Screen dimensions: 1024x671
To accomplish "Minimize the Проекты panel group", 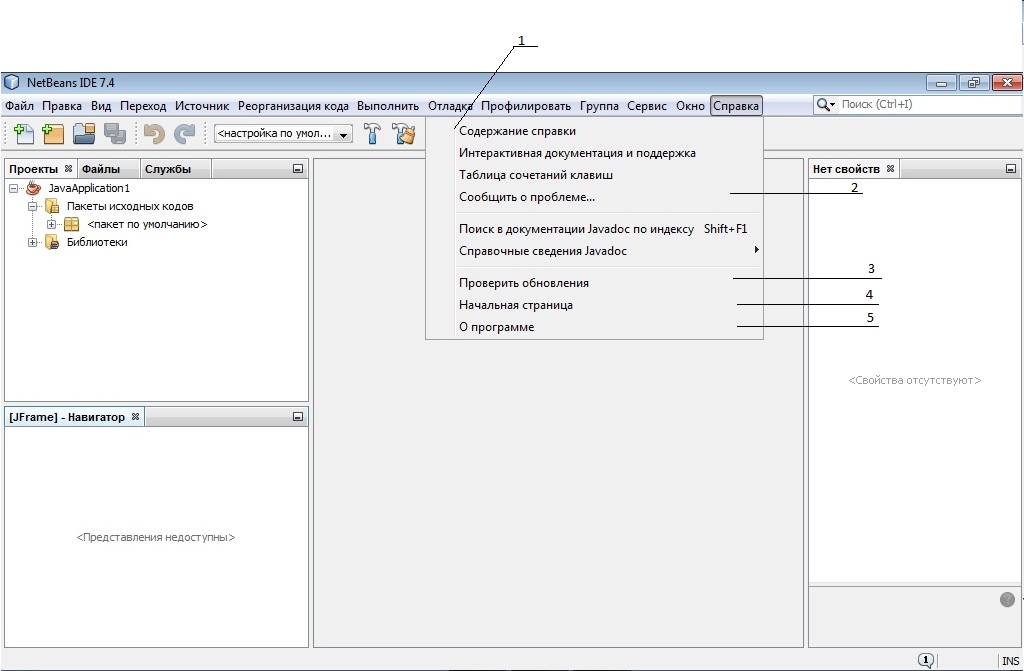I will [x=298, y=169].
